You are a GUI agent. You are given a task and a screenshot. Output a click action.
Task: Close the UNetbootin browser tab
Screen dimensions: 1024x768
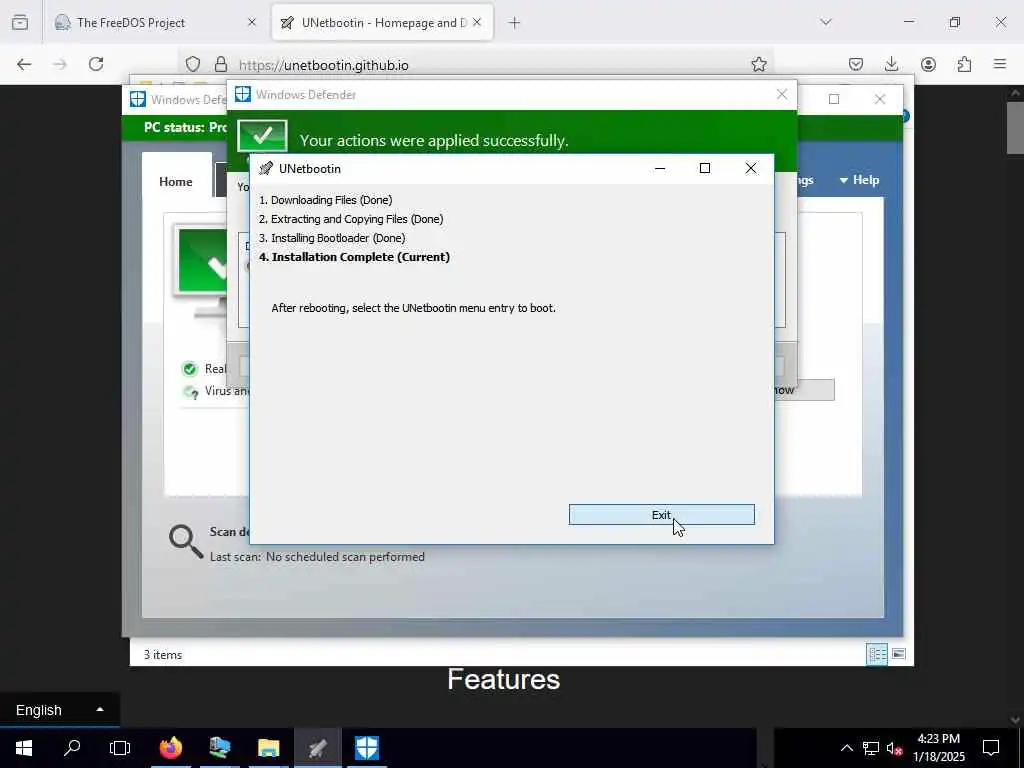click(x=477, y=22)
